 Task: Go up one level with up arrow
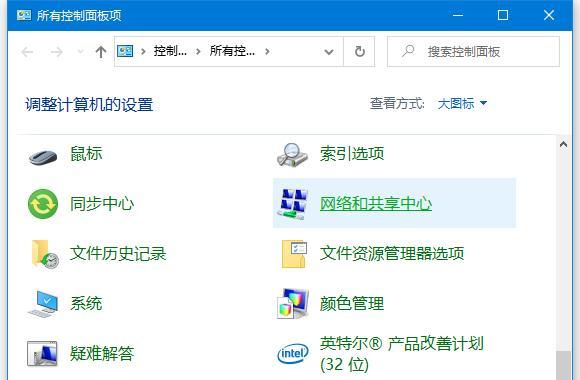(x=101, y=52)
